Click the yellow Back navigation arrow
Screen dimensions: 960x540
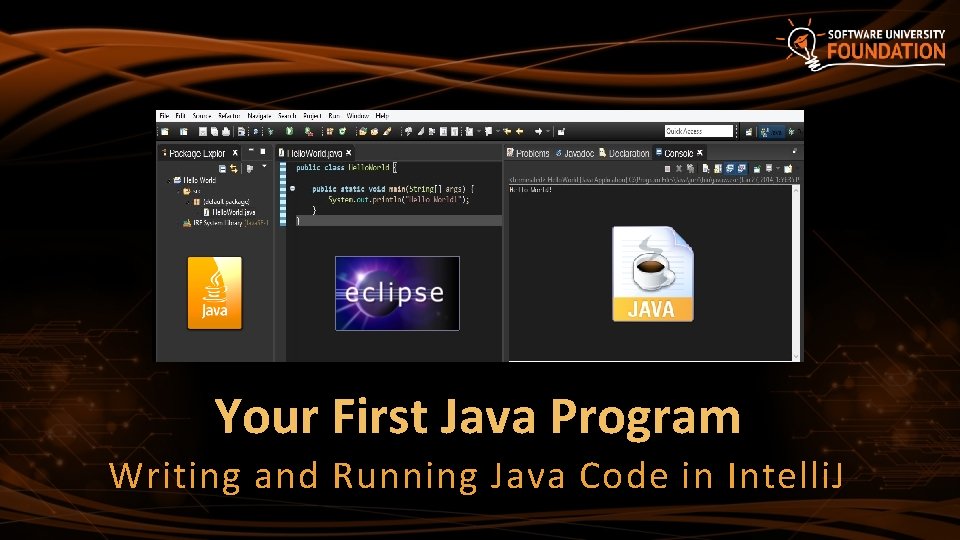(519, 131)
